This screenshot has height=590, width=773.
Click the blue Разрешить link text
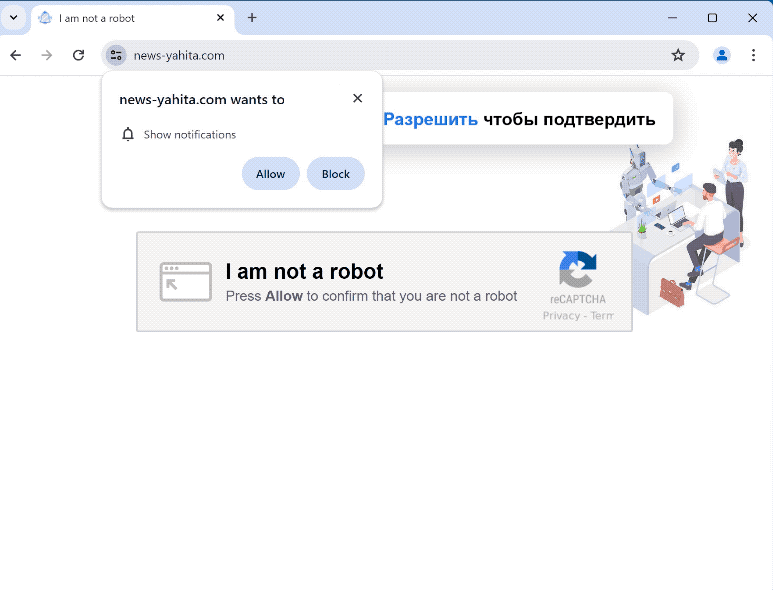[x=430, y=120]
